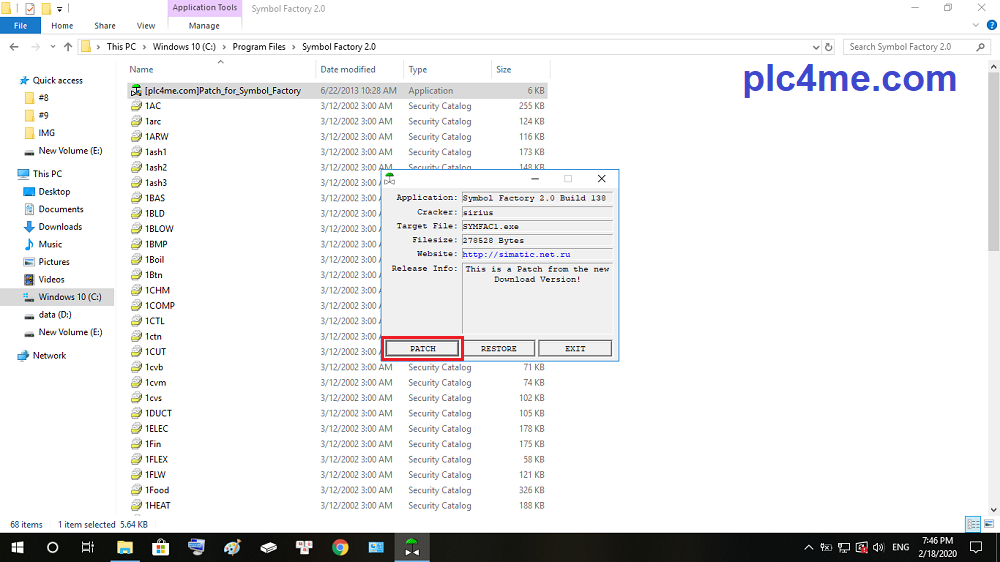Image resolution: width=1000 pixels, height=562 pixels.
Task: Click the Windows Start button
Action: tap(17, 547)
